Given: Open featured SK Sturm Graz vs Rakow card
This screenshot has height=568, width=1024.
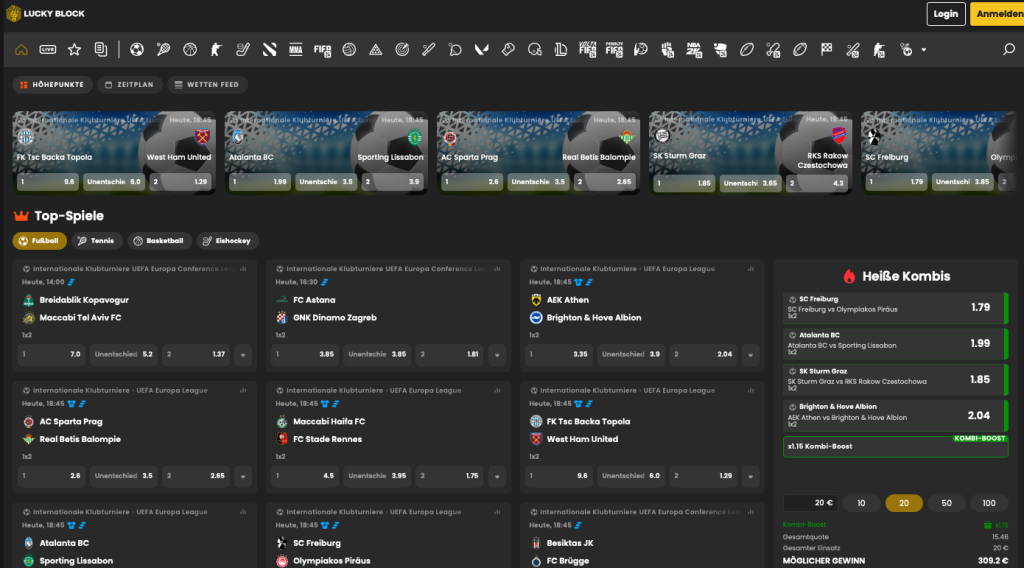Looking at the screenshot, I should point(750,153).
